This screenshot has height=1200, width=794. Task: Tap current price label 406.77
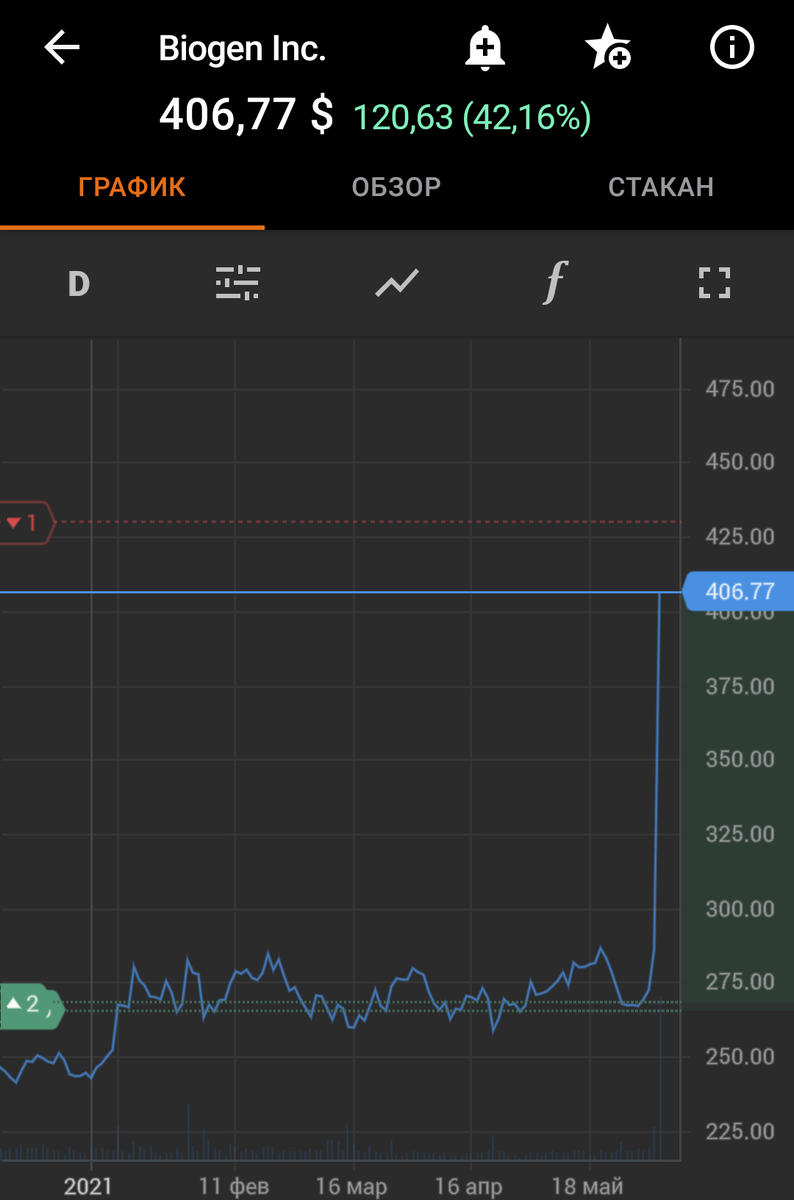point(738,592)
